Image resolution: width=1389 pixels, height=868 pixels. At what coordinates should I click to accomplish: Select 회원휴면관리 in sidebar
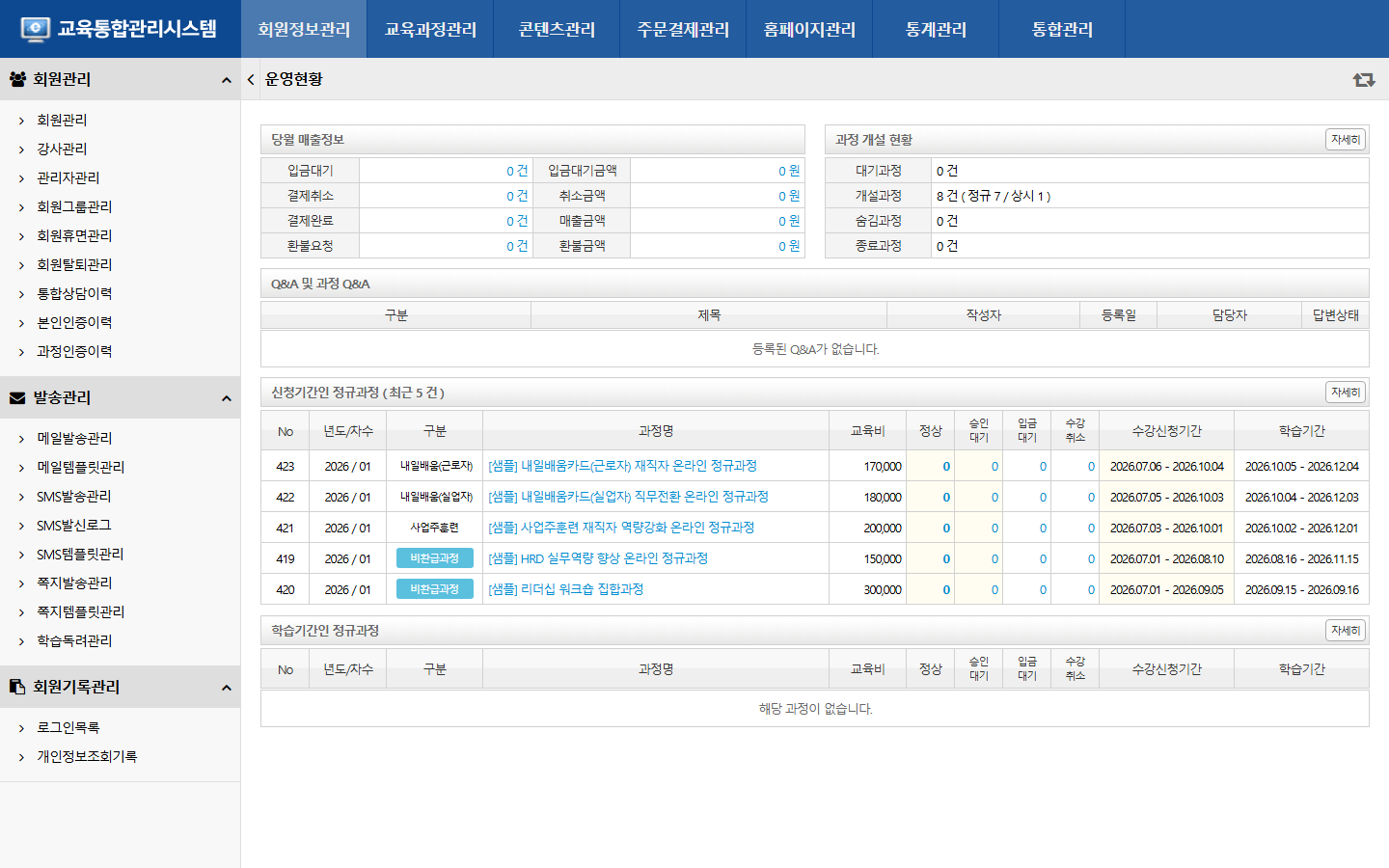pyautogui.click(x=74, y=235)
